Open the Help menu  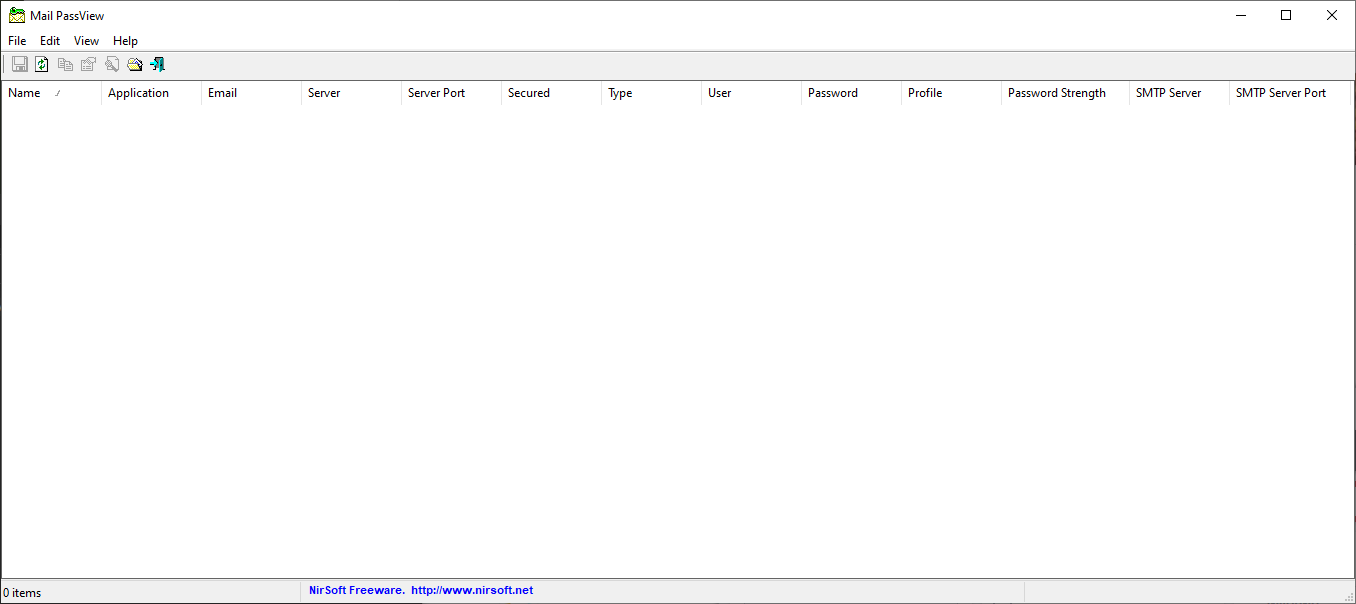[125, 41]
